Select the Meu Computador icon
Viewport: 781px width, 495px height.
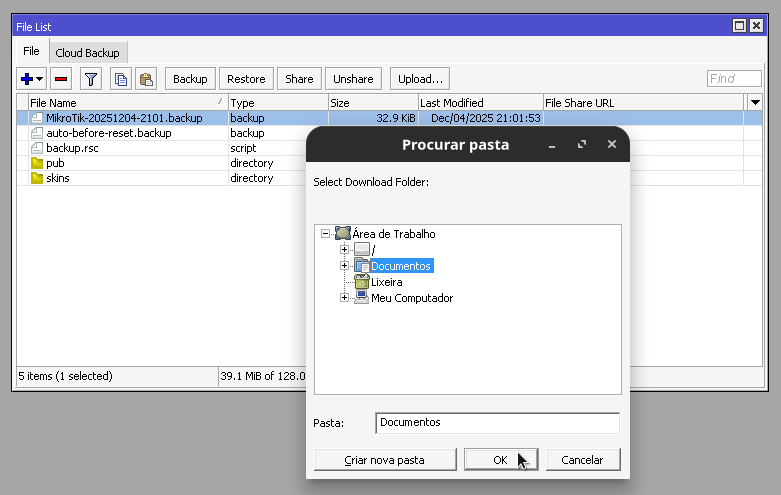click(362, 298)
